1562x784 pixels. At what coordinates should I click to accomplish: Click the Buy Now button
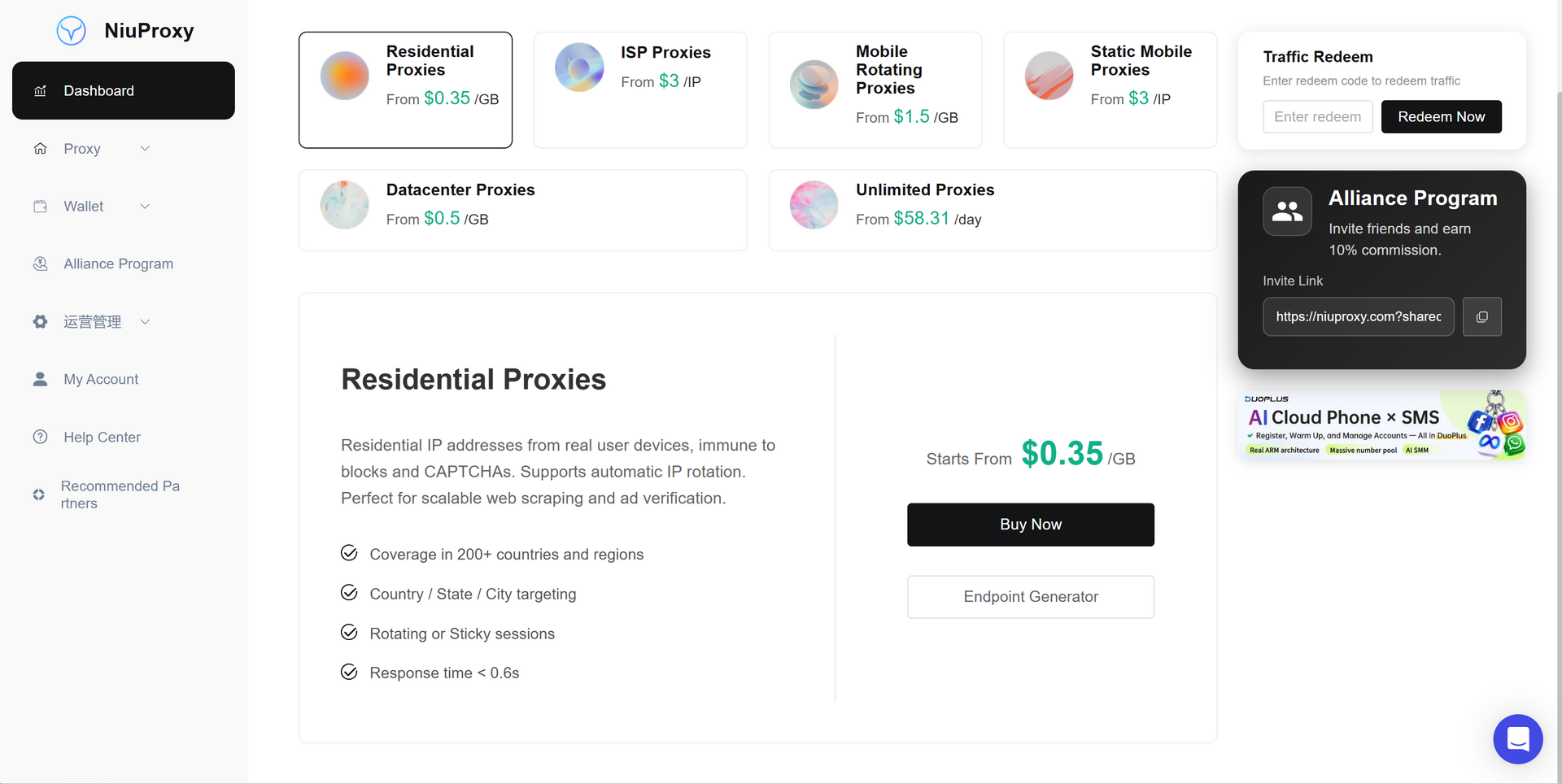pyautogui.click(x=1030, y=525)
